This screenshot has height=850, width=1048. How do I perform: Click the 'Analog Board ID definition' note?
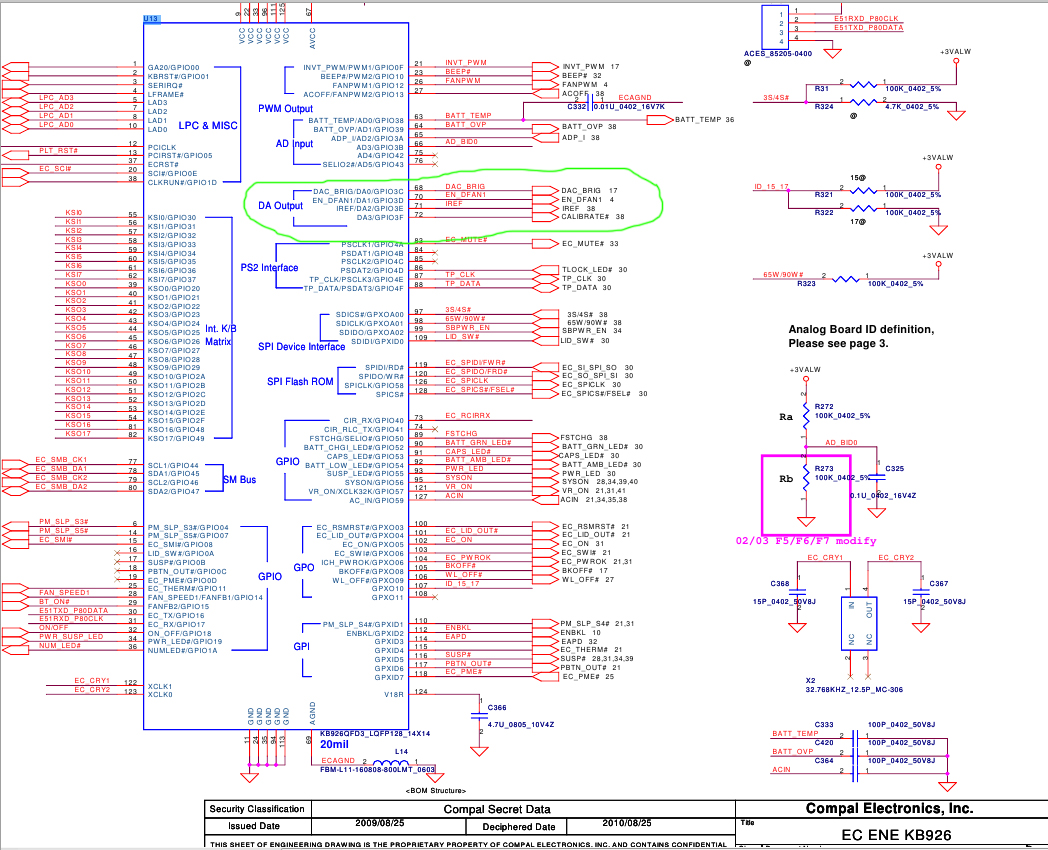pyautogui.click(x=861, y=336)
